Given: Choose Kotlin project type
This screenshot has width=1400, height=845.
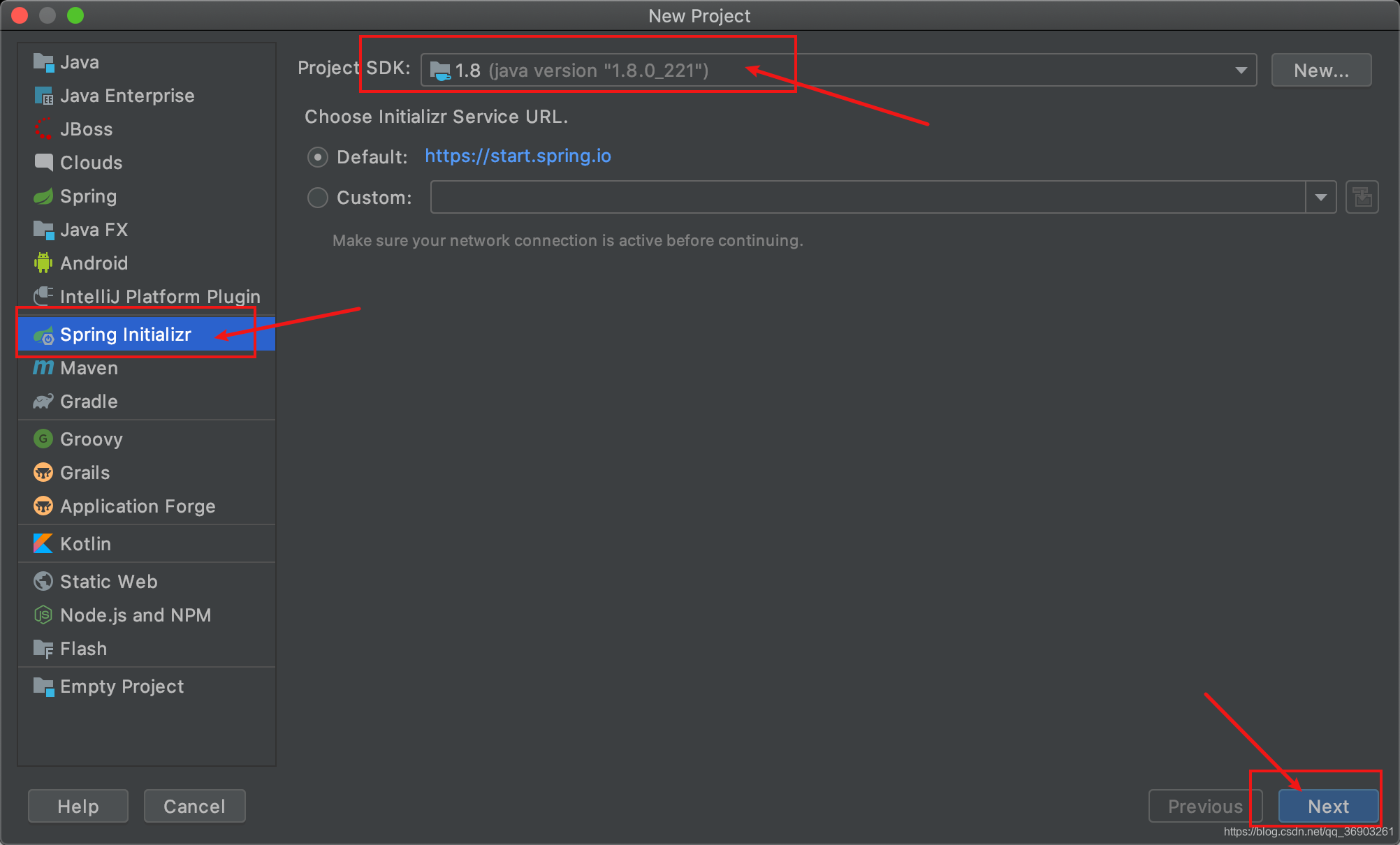Looking at the screenshot, I should [147, 544].
